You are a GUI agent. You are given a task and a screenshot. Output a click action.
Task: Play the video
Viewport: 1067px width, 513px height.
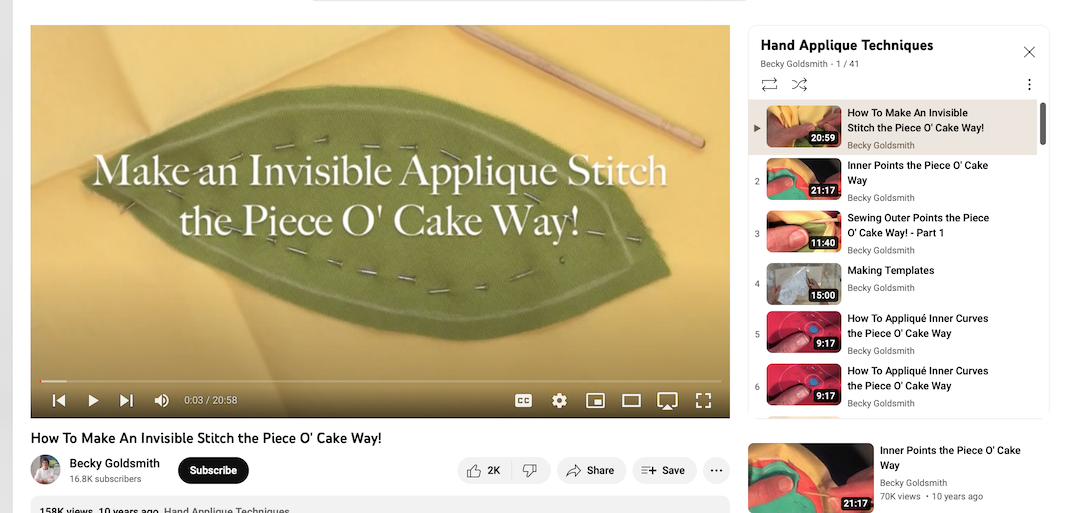coord(93,401)
